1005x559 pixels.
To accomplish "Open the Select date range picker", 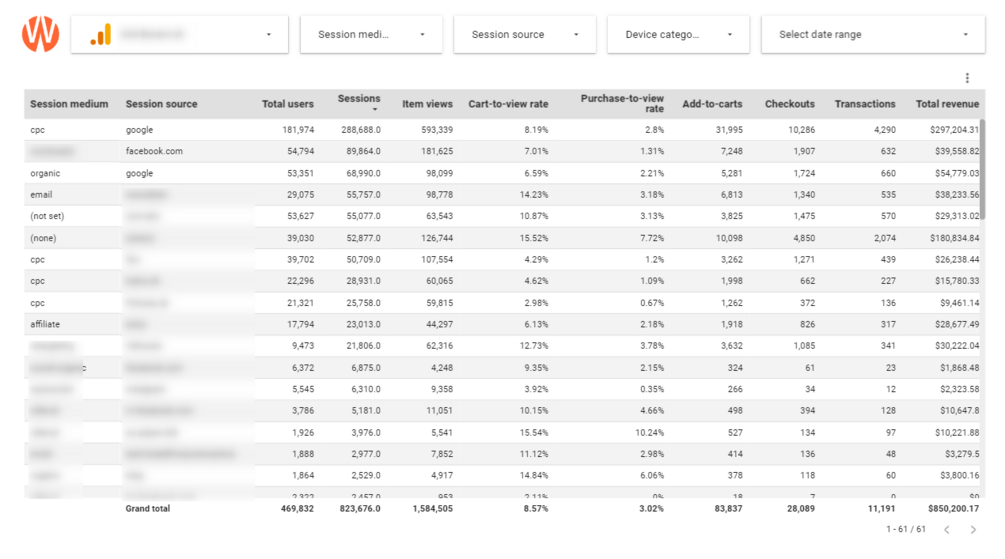I will [x=873, y=35].
